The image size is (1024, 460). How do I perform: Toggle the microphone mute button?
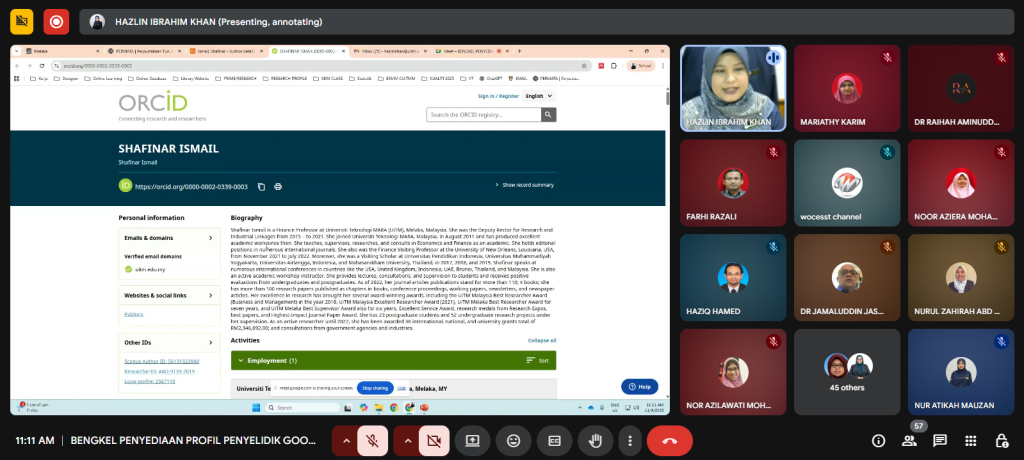372,440
